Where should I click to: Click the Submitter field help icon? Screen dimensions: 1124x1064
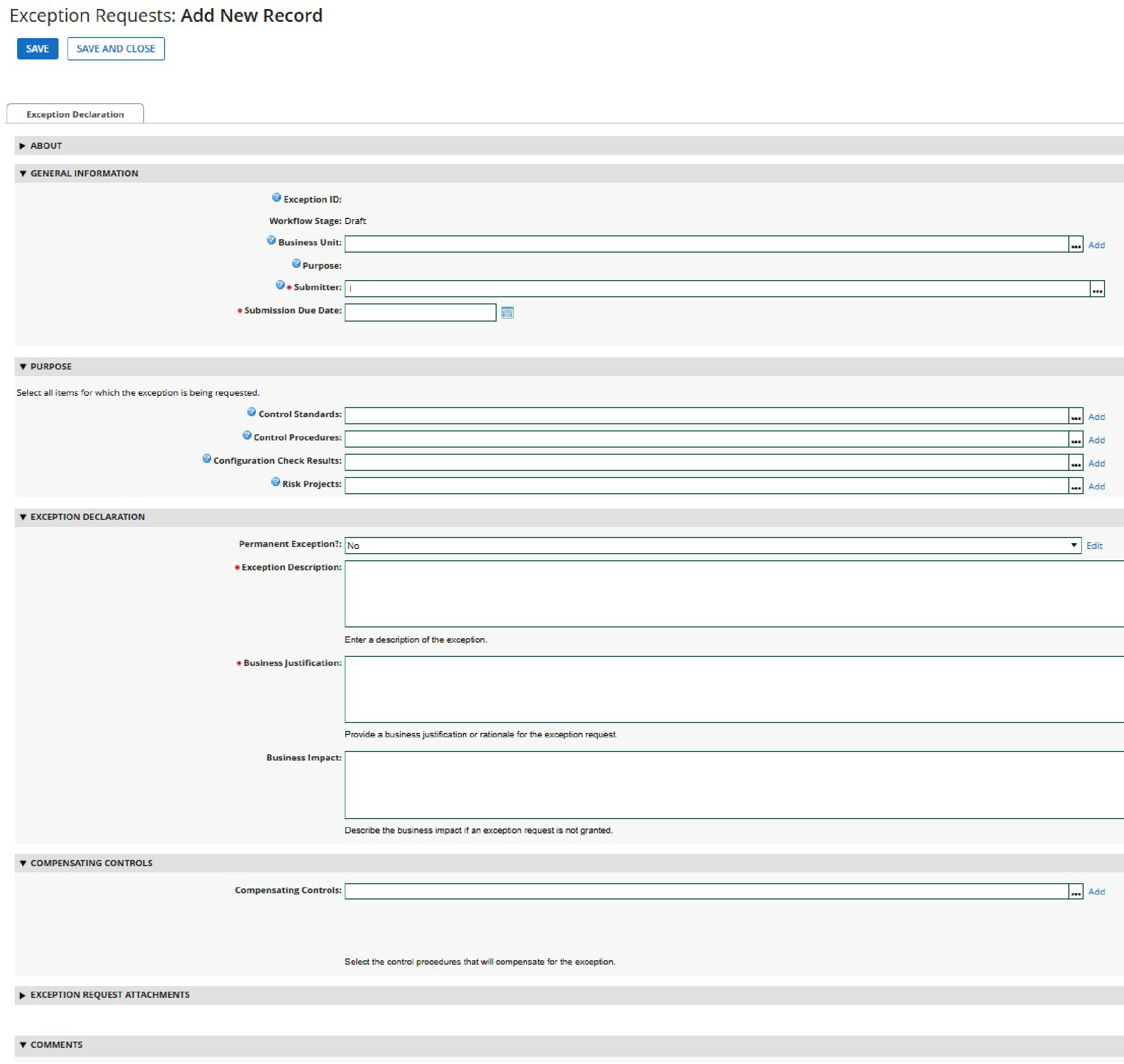click(x=280, y=285)
